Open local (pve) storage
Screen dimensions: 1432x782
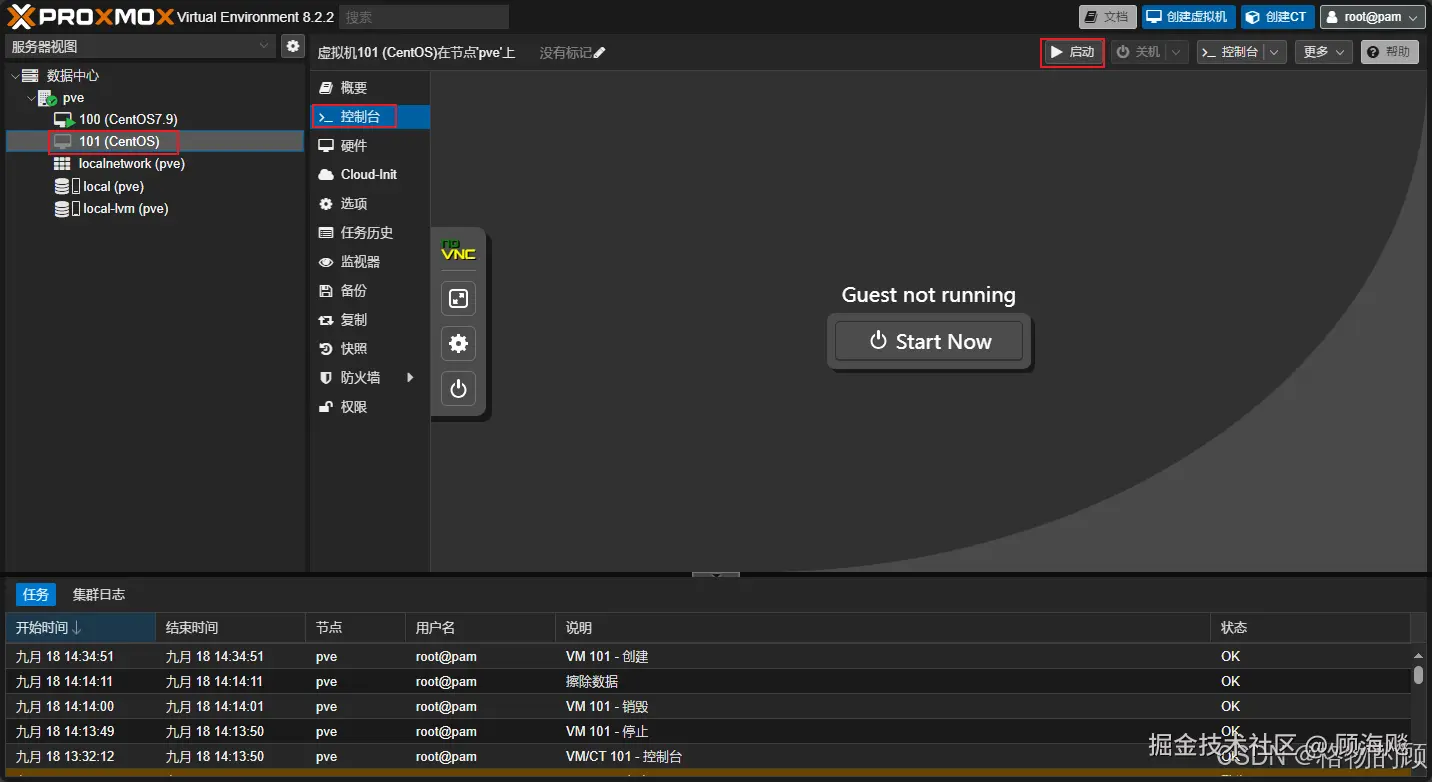coord(113,186)
